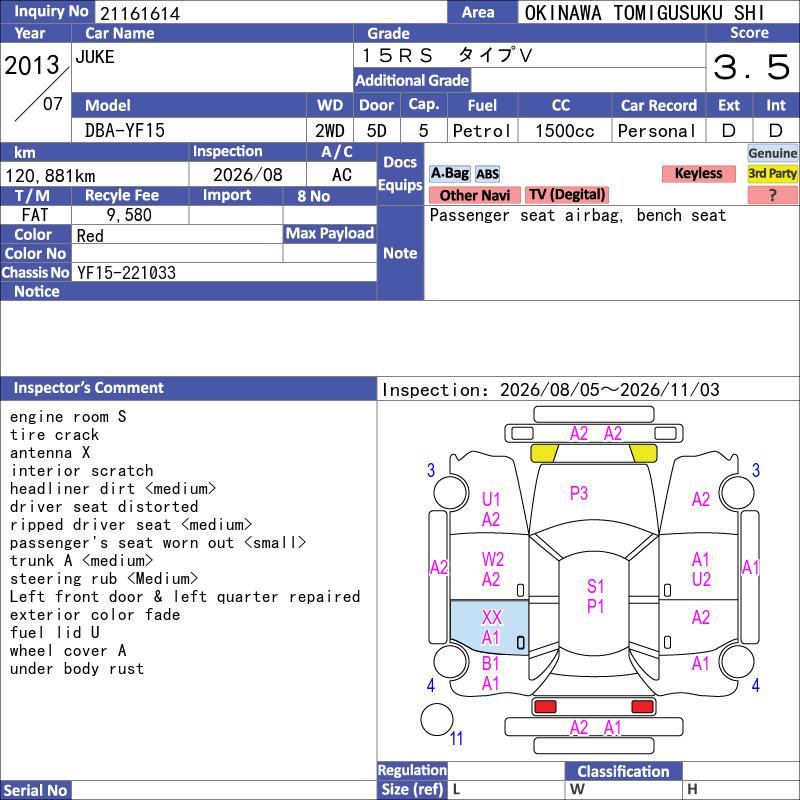Select the U2 damage code
This screenshot has height=800, width=800.
tap(702, 580)
